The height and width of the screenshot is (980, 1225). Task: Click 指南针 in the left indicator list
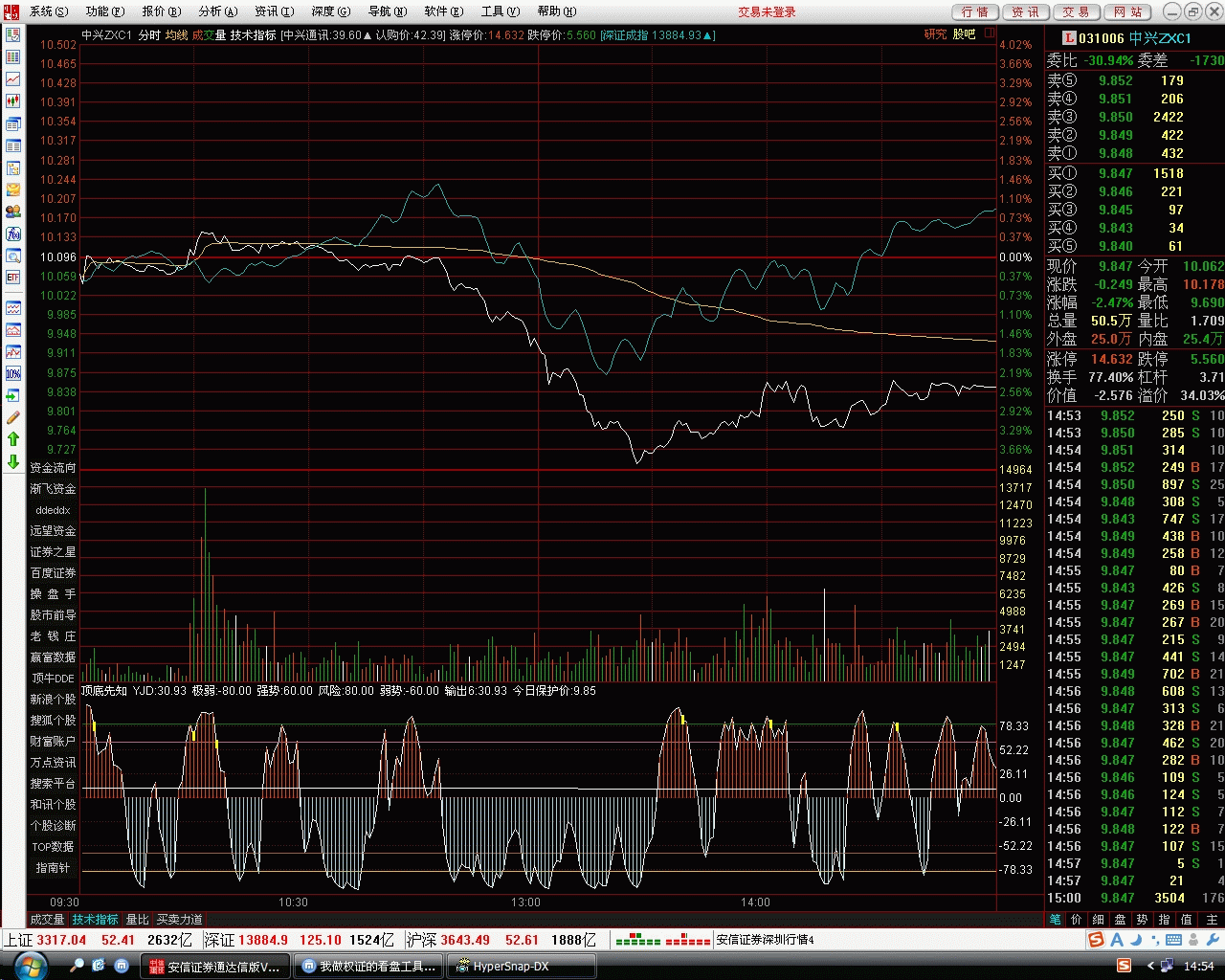point(53,868)
